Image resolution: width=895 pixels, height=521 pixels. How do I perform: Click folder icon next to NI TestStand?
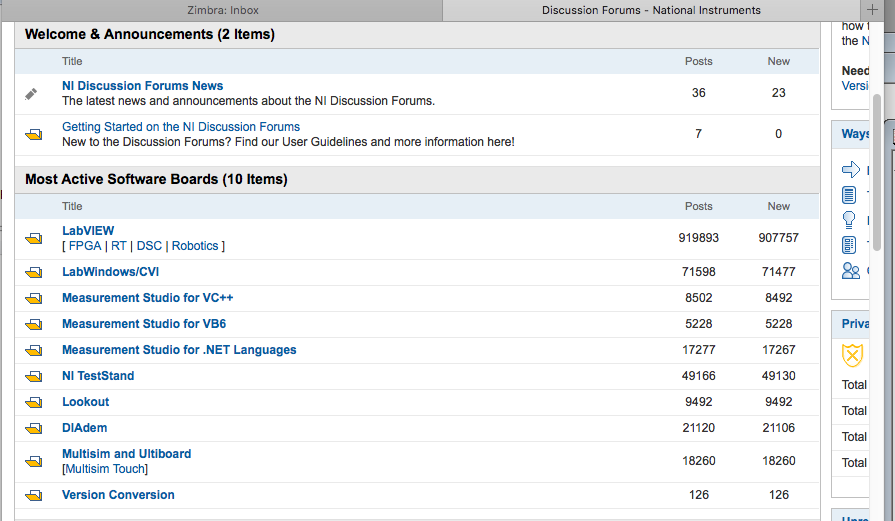34,377
